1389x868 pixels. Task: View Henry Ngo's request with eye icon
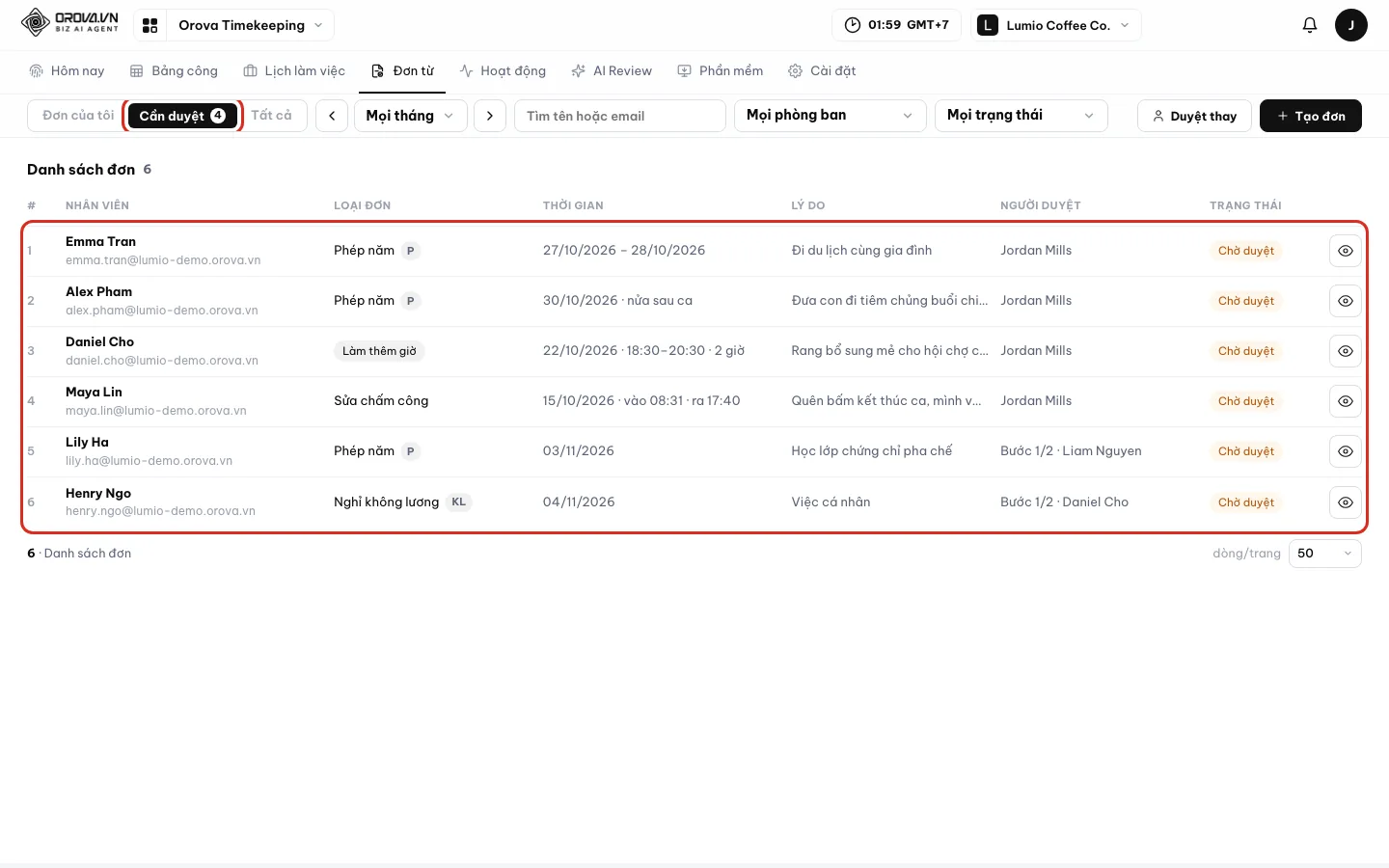point(1345,502)
